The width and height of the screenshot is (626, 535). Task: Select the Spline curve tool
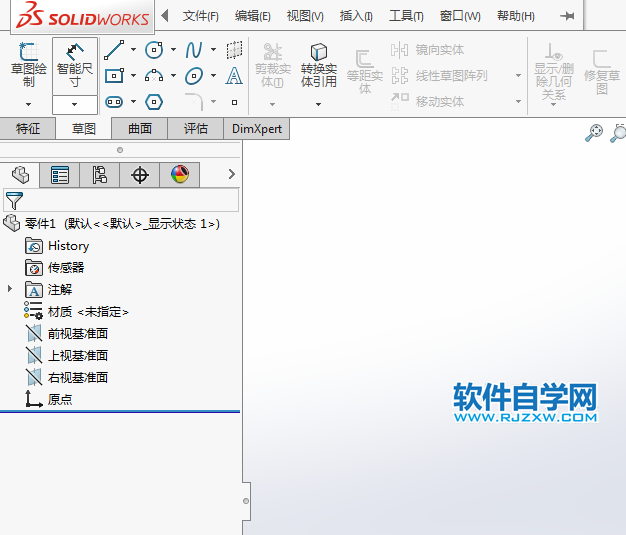tap(194, 50)
